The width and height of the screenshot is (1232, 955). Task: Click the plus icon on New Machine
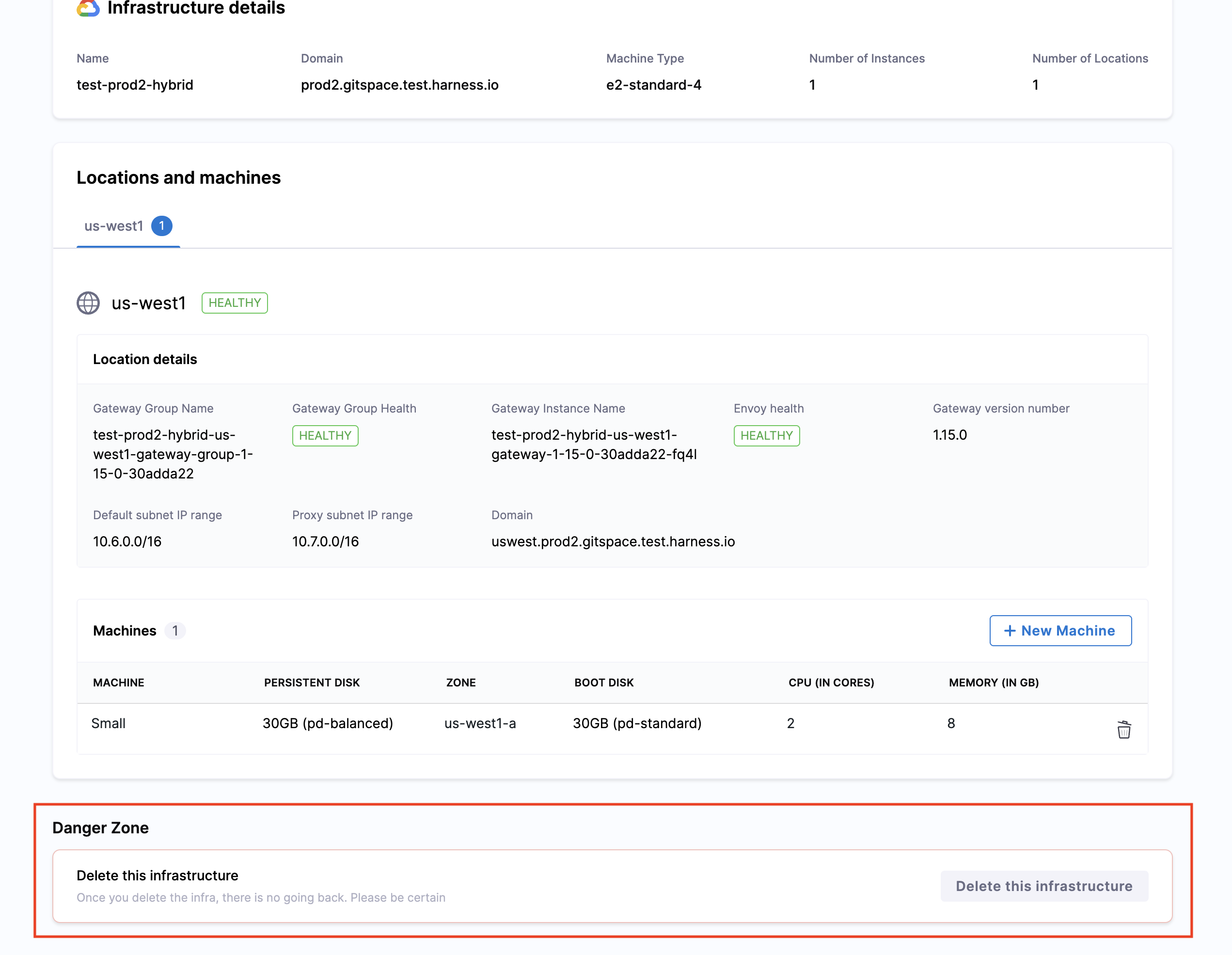1011,631
